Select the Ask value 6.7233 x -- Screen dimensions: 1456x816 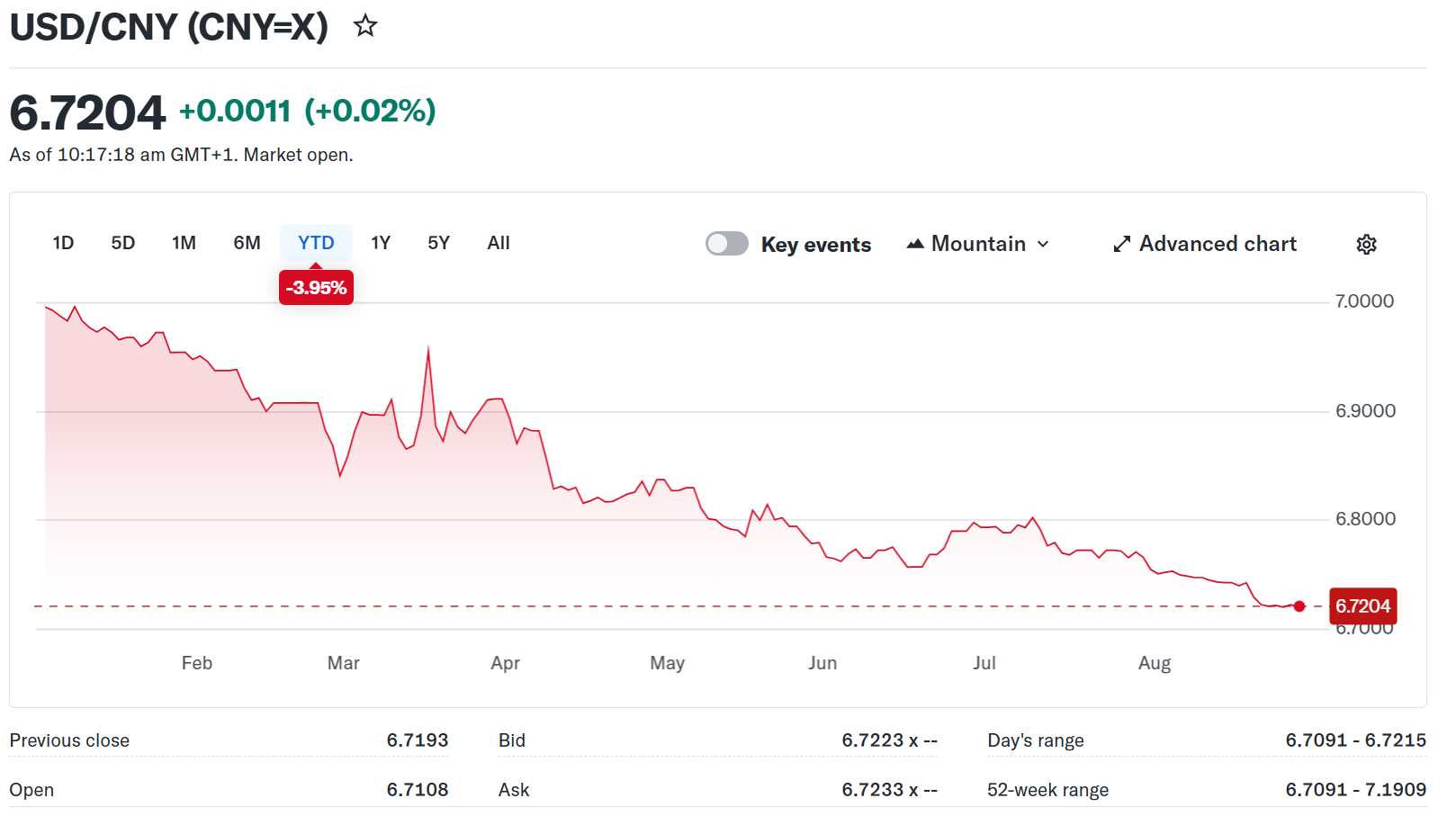pos(890,790)
